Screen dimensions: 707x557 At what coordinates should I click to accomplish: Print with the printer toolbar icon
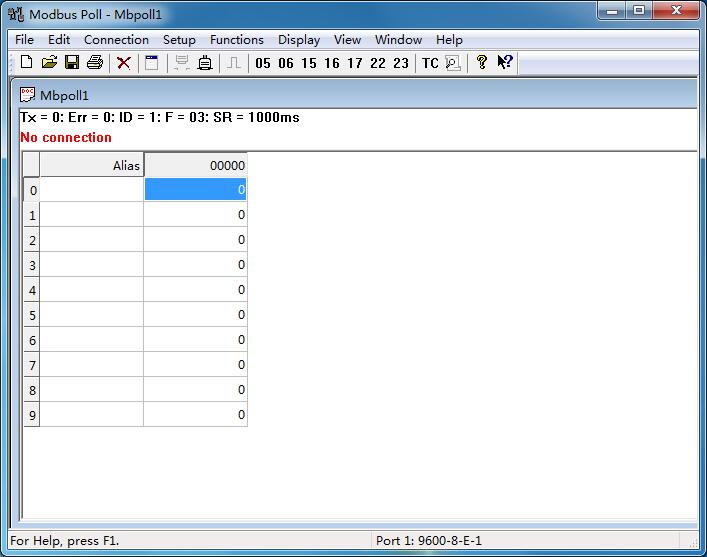(x=95, y=62)
